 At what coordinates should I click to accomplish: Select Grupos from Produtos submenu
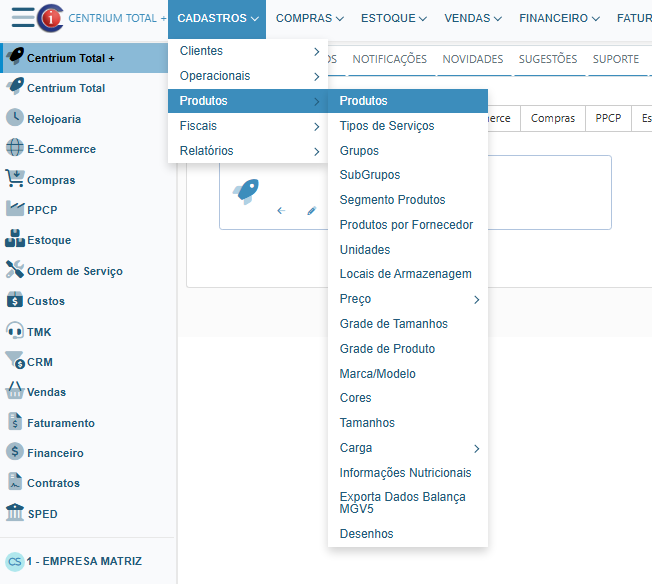pyautogui.click(x=360, y=151)
